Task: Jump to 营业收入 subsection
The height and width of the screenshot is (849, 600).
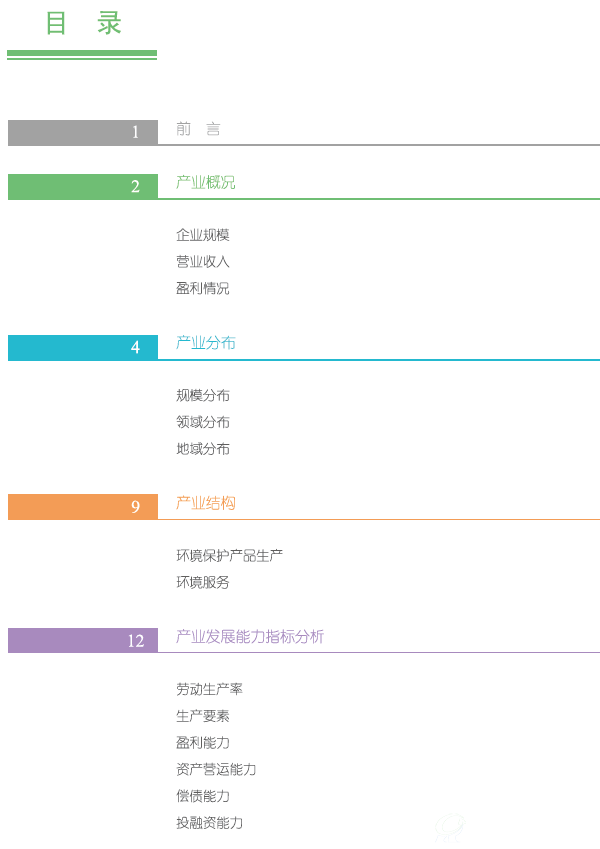Action: tap(203, 262)
